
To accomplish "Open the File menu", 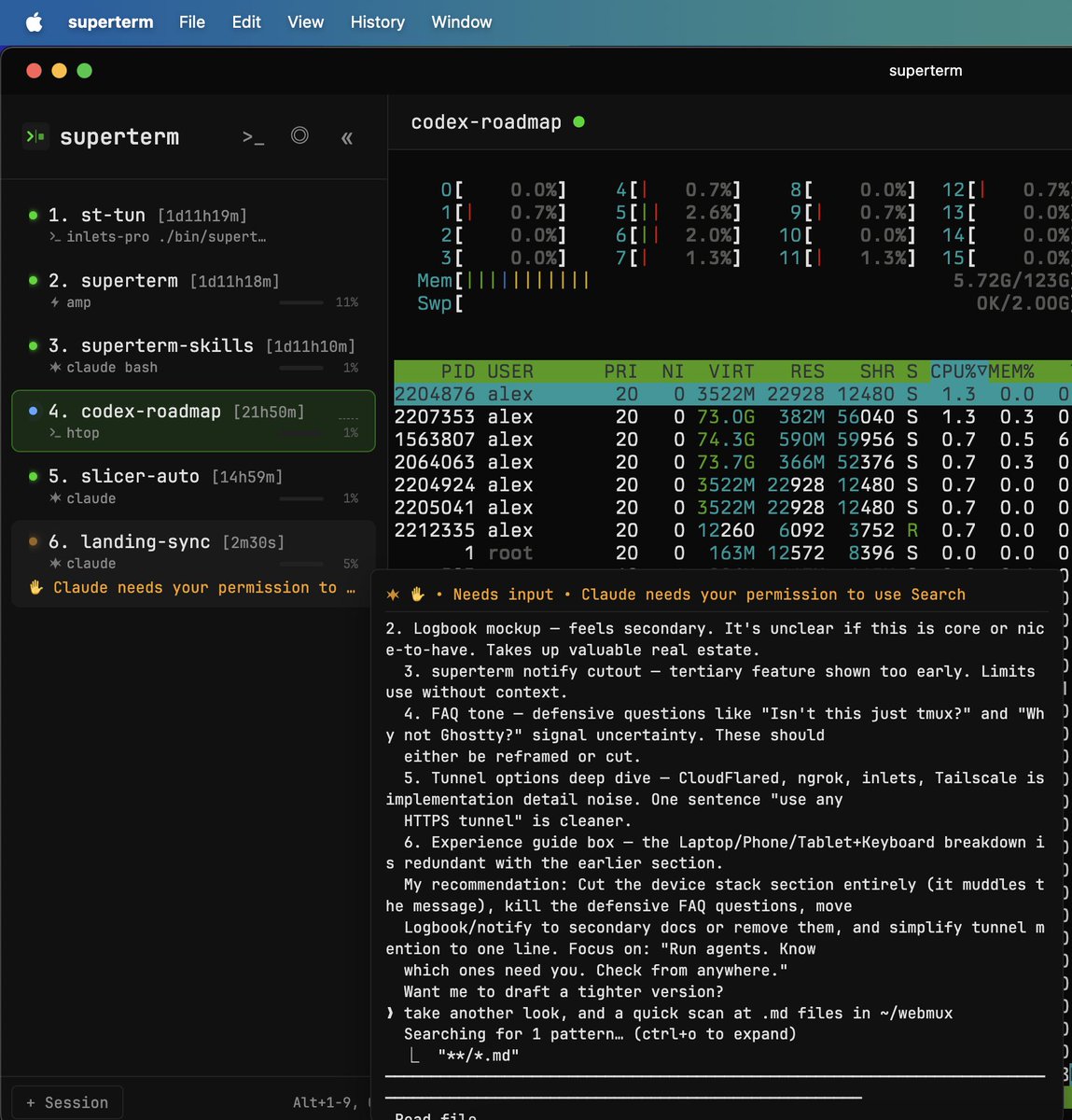I will (x=192, y=22).
